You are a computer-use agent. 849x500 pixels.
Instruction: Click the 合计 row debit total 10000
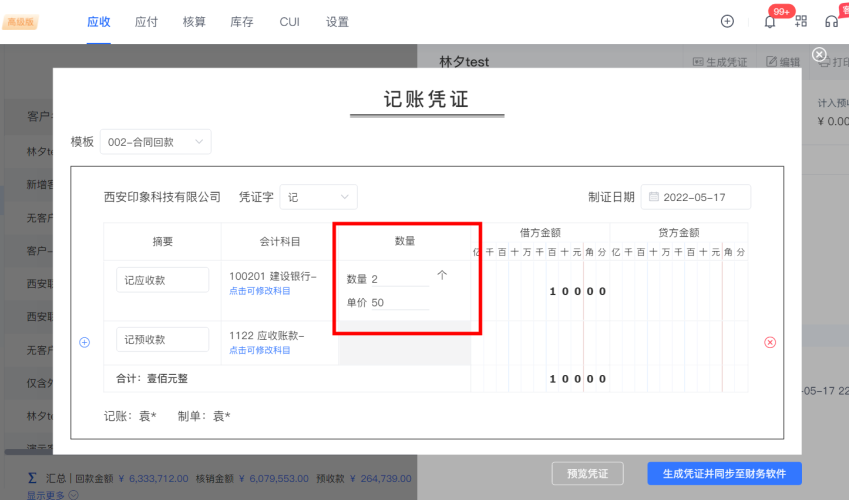coord(577,379)
